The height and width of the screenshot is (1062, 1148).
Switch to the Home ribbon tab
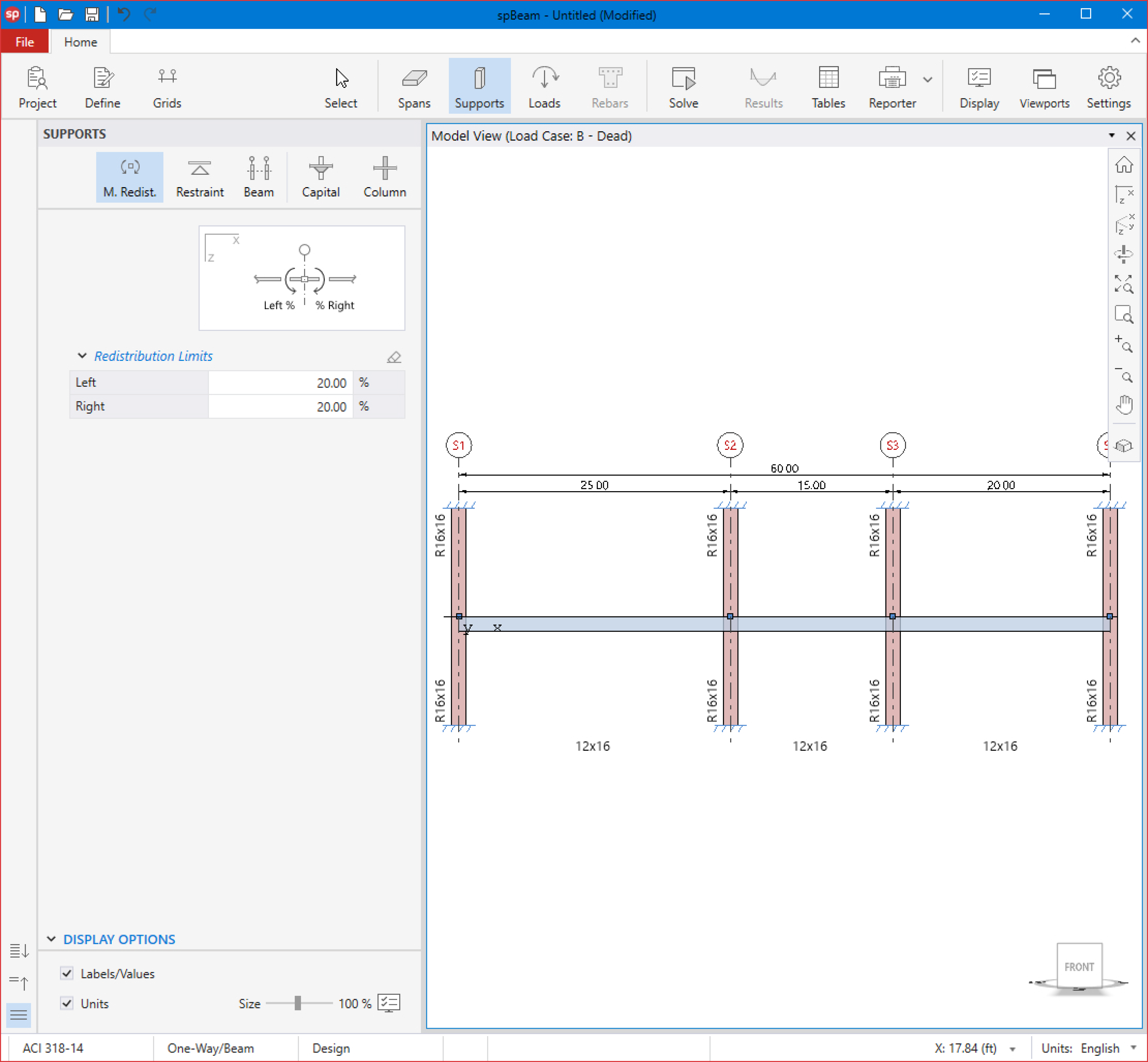80,42
